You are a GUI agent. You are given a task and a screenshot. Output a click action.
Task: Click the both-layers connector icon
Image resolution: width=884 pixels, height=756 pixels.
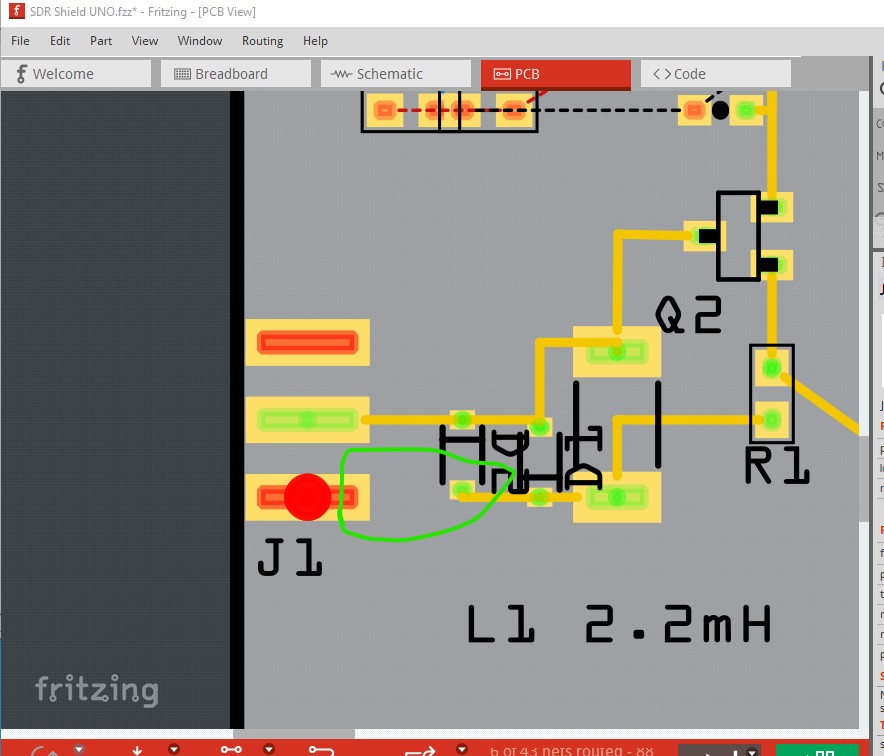pos(231,750)
